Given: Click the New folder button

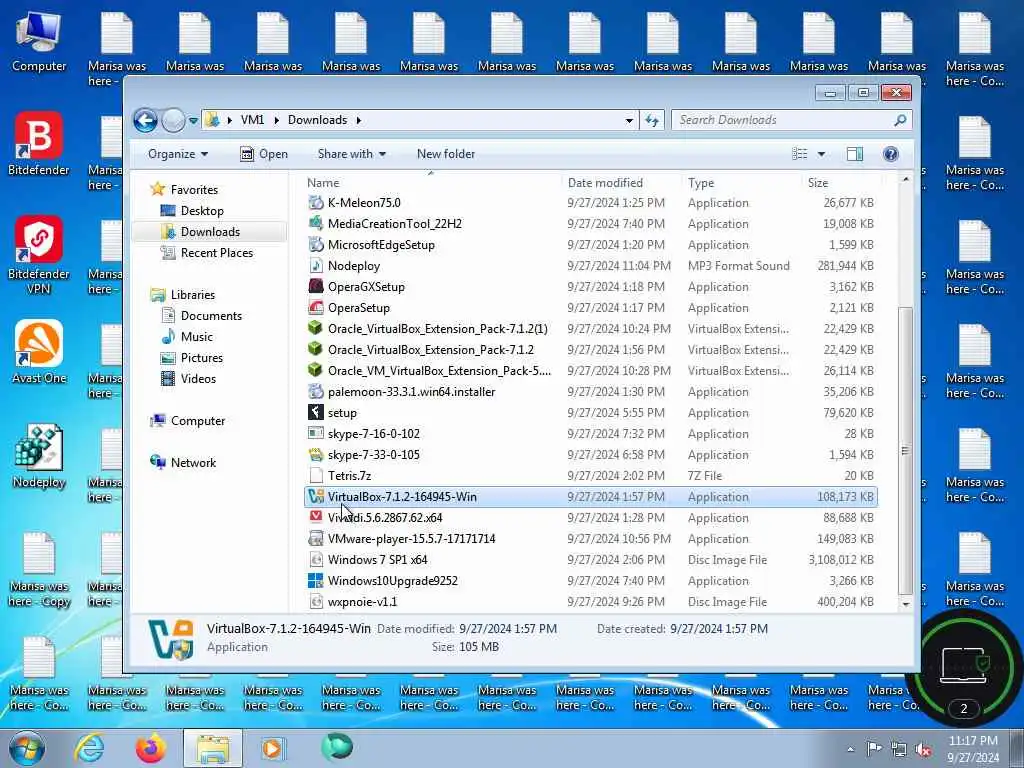Looking at the screenshot, I should click(446, 153).
